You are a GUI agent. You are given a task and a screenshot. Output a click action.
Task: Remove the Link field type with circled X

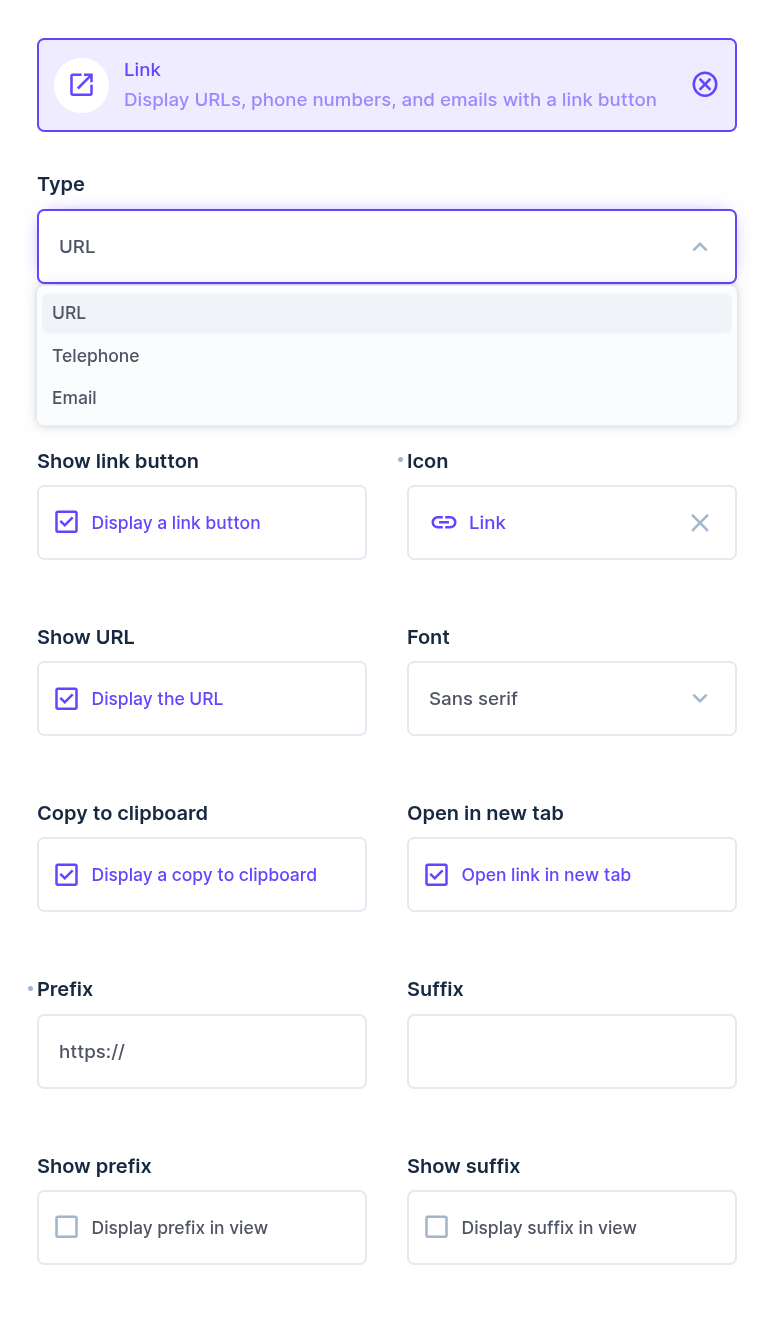point(705,85)
